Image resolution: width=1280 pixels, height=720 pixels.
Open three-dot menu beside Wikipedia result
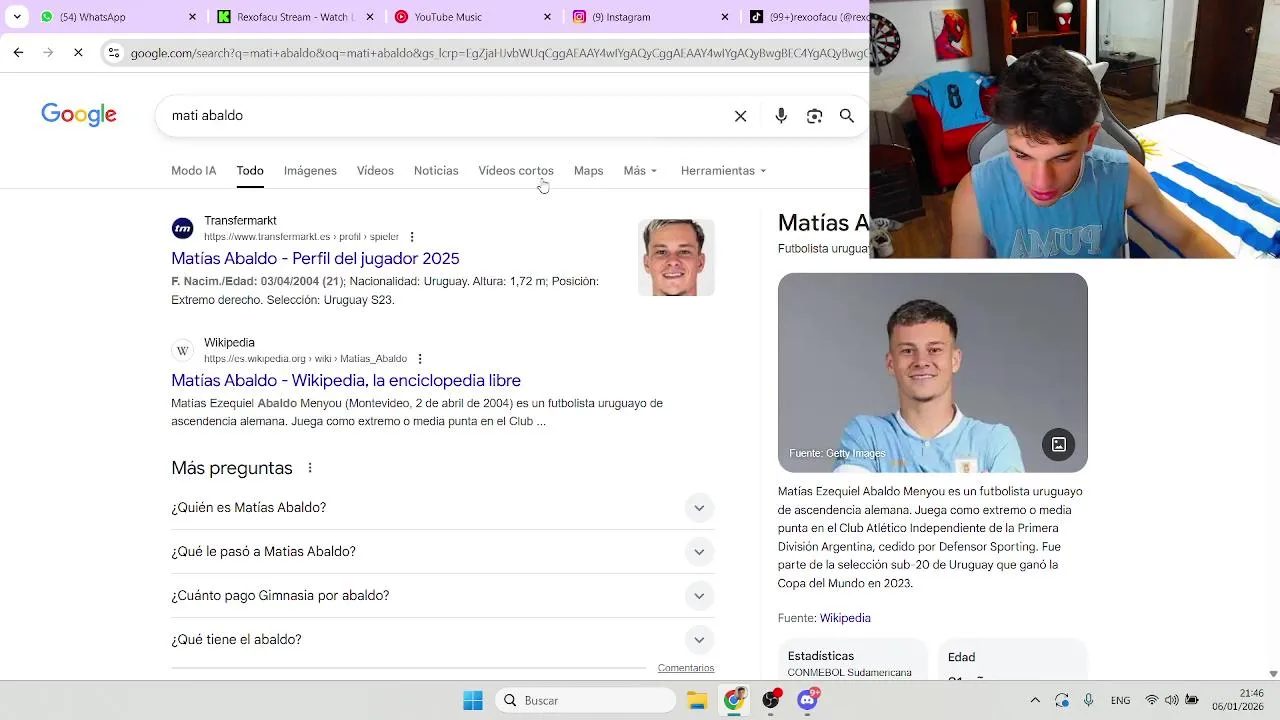pos(420,359)
